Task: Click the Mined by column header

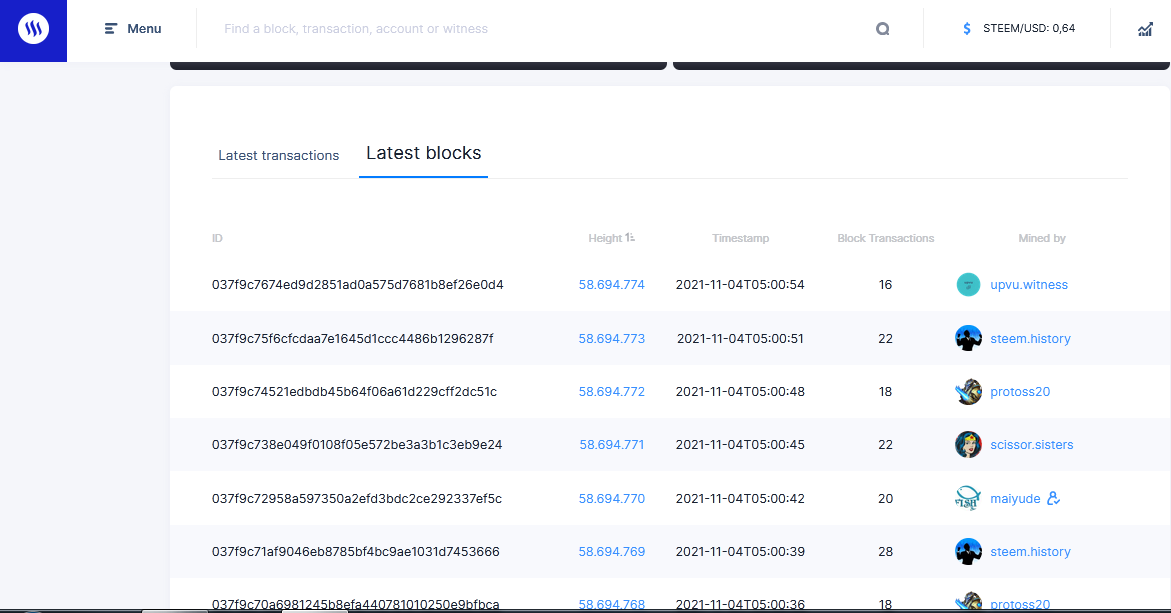Action: tap(1042, 238)
